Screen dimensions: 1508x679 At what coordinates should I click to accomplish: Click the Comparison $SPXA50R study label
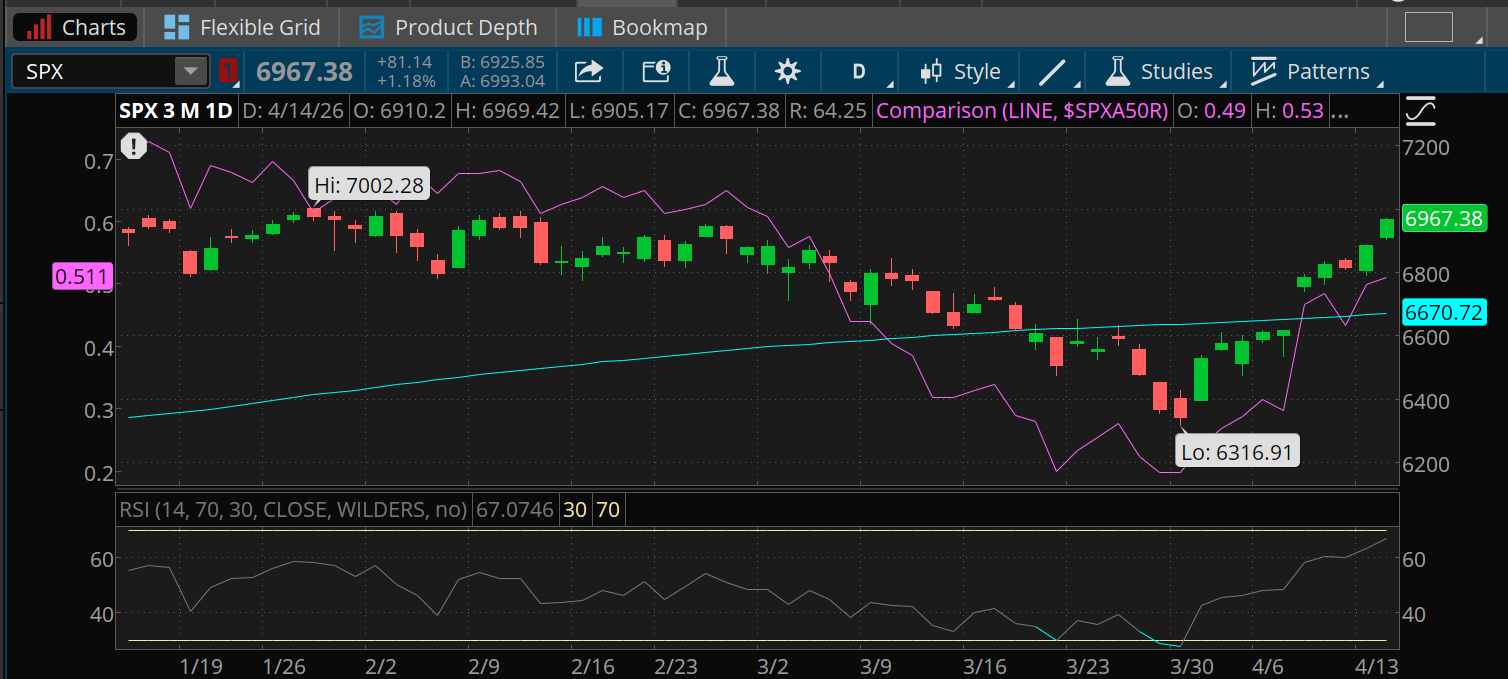(x=1020, y=110)
